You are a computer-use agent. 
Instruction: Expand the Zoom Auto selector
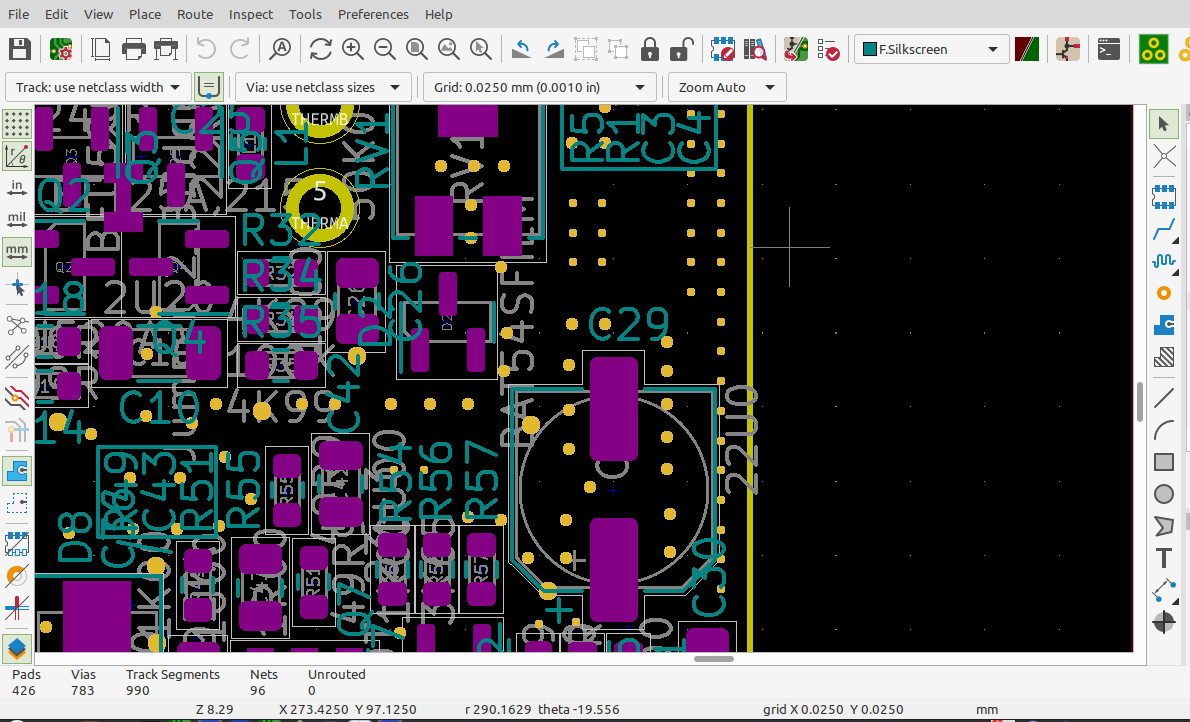[x=726, y=87]
